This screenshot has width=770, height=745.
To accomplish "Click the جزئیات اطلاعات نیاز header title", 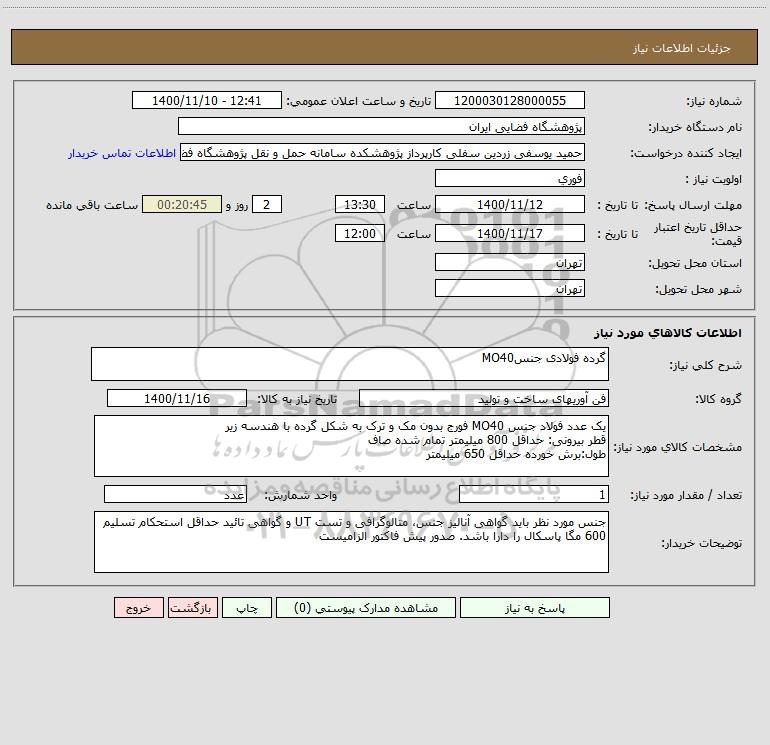I will 682,48.
